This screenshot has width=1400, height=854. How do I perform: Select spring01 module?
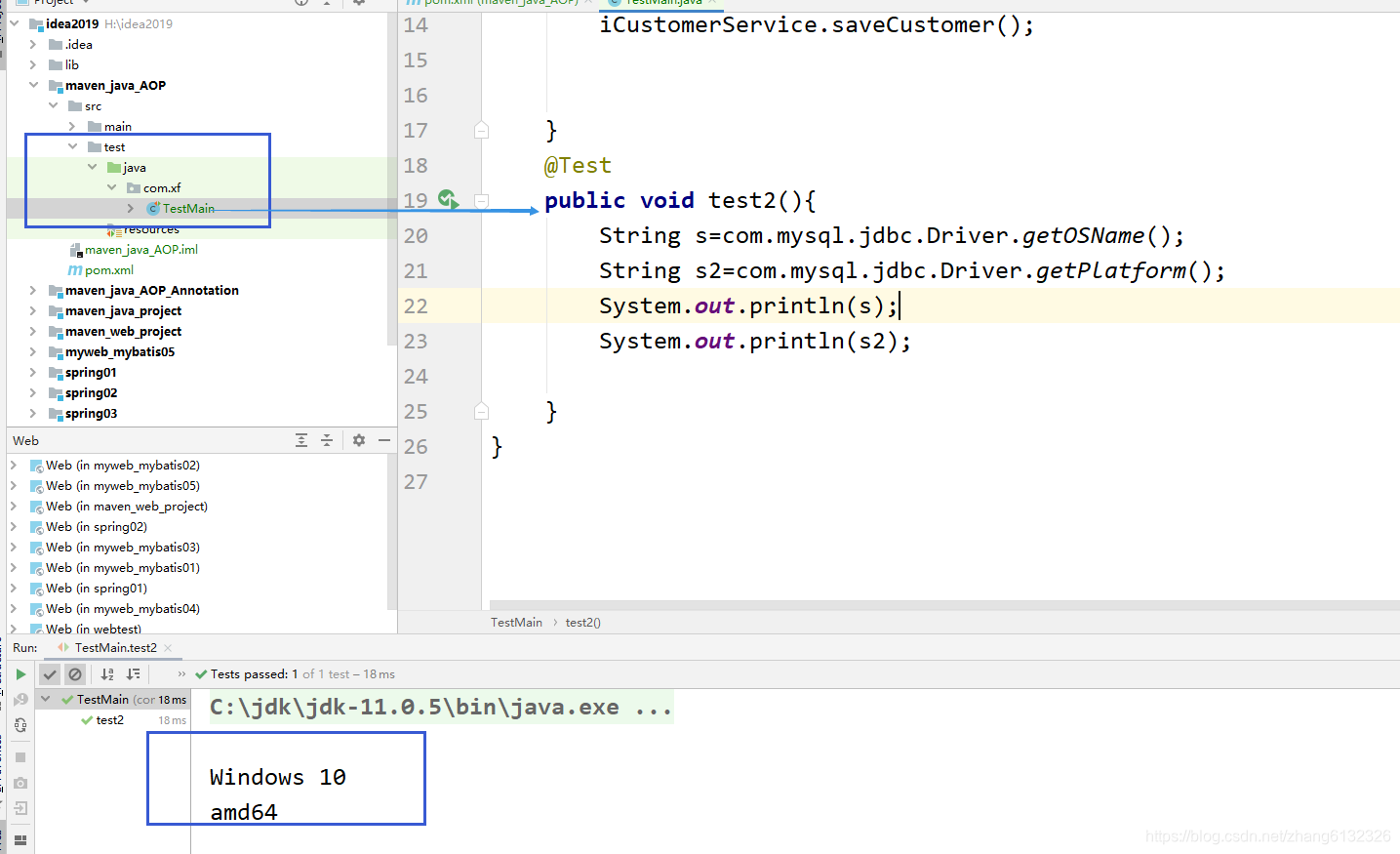tap(91, 373)
